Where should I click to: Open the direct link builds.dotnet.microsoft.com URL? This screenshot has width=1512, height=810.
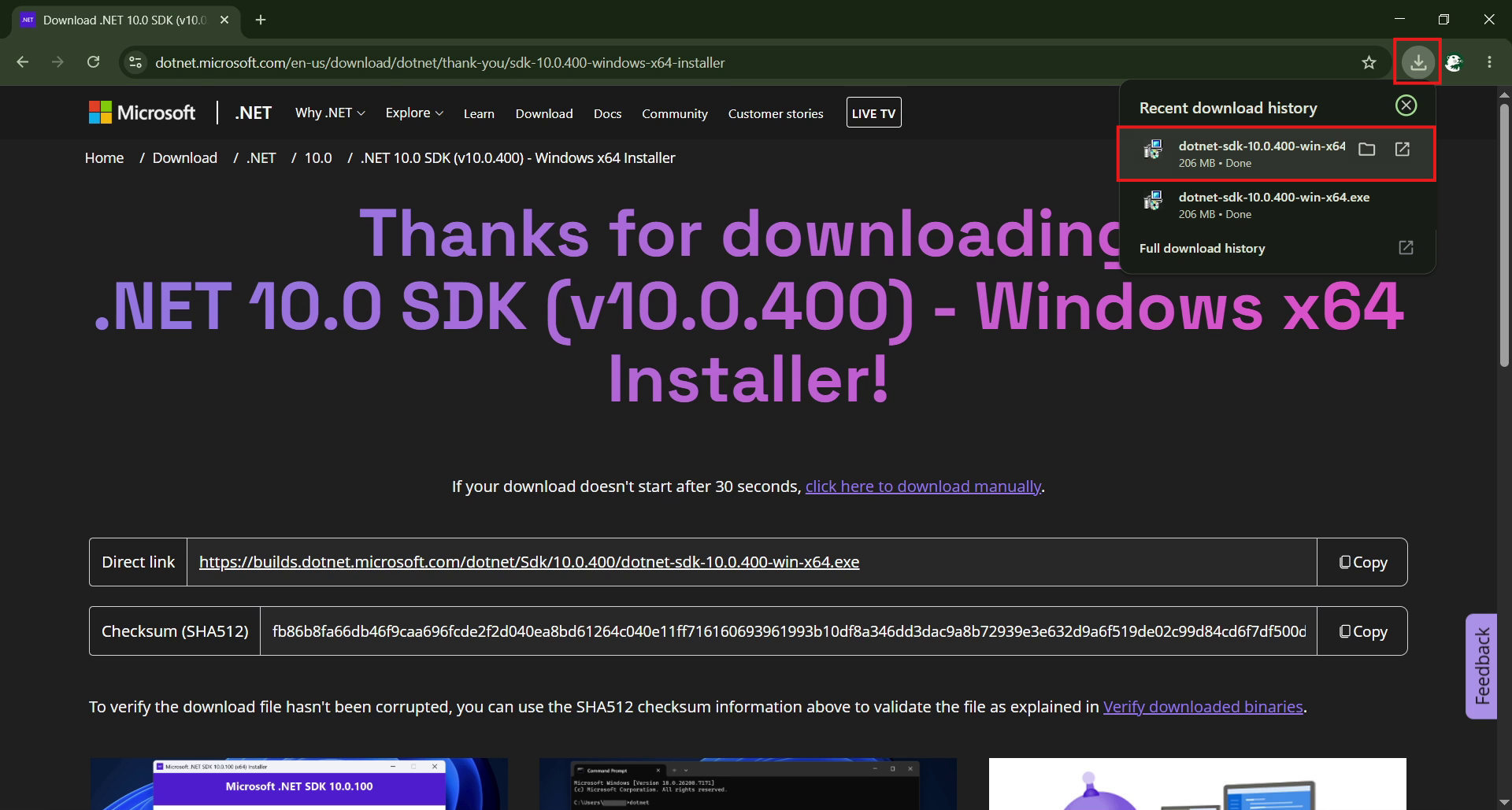(x=529, y=562)
